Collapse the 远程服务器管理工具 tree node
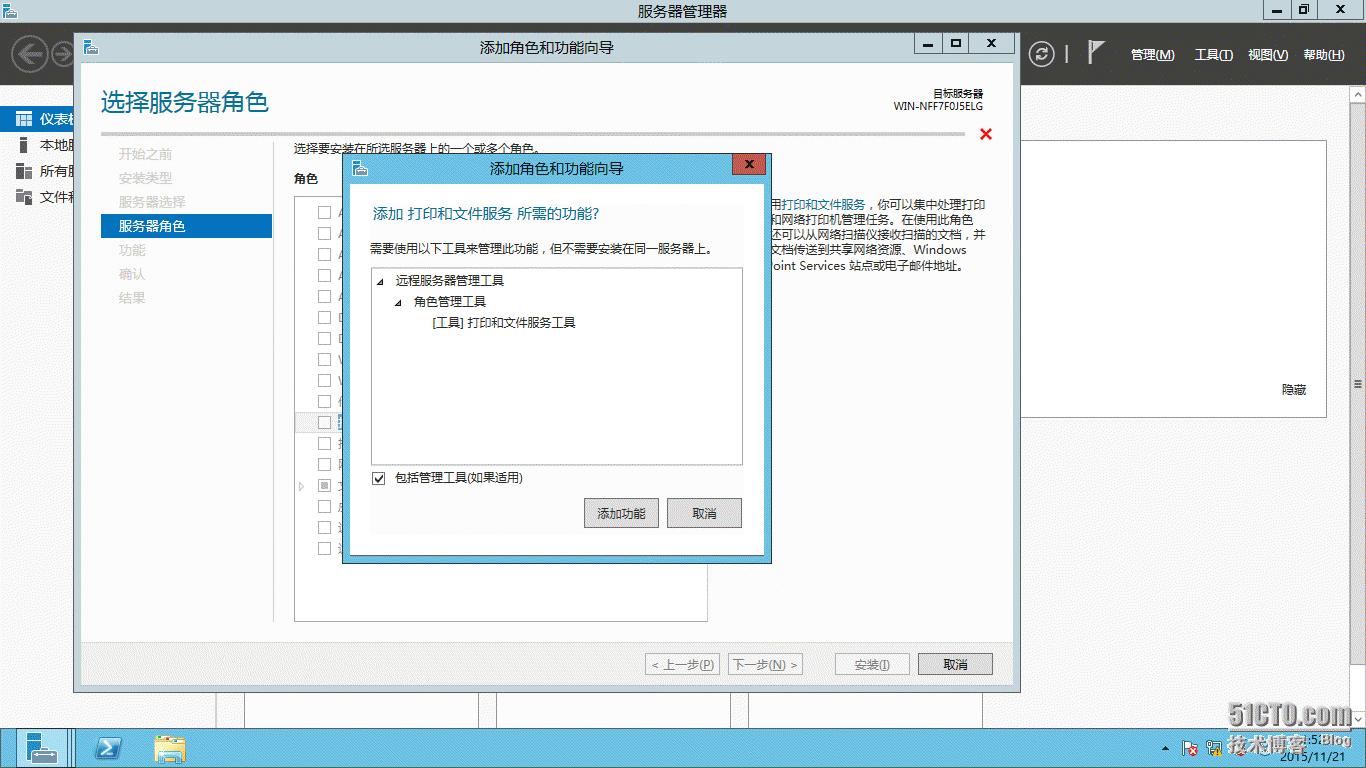 tap(379, 280)
